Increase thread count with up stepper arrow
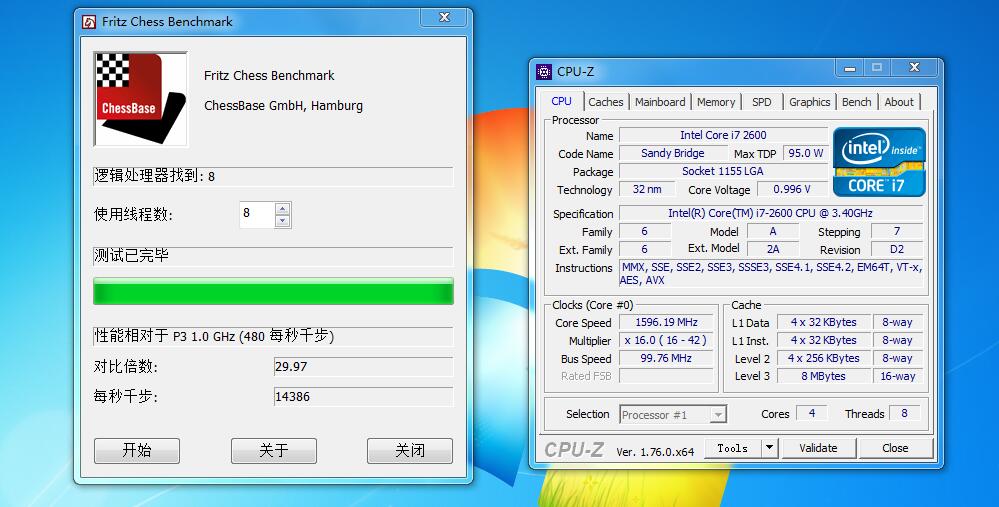This screenshot has height=507, width=999. [283, 208]
